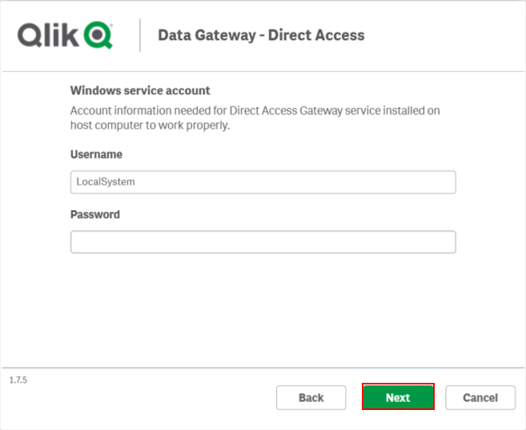Click the grey Qlik wordmark letters
Screen dimensions: 526x430
coord(48,35)
